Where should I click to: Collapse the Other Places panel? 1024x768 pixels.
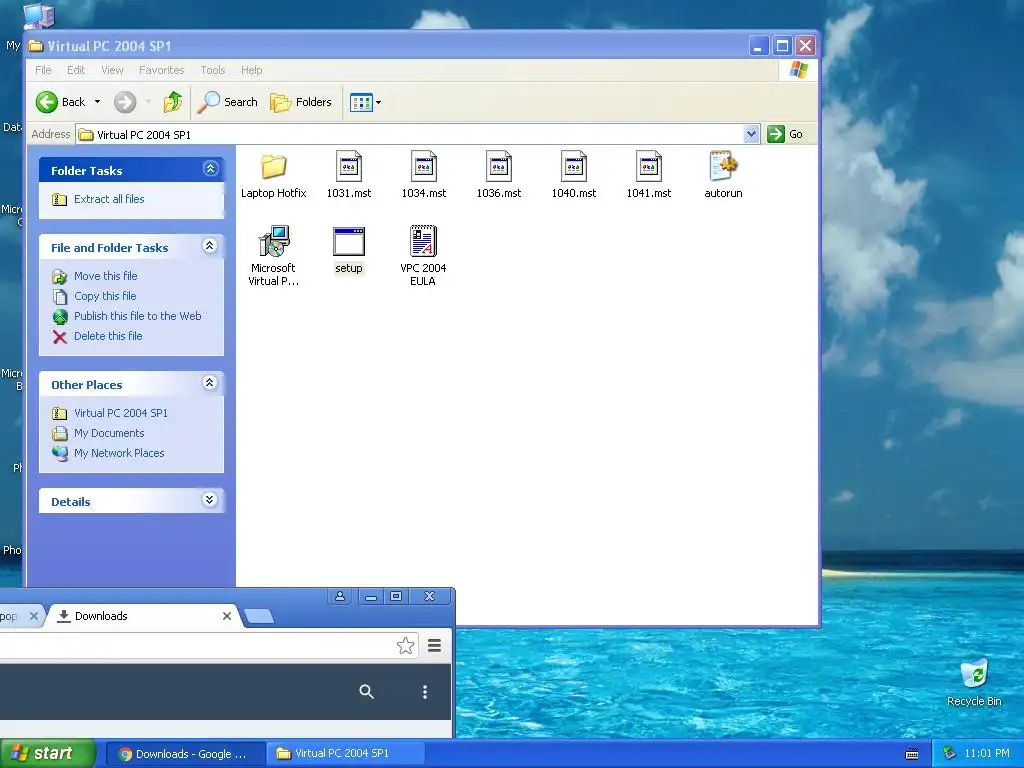click(x=210, y=383)
